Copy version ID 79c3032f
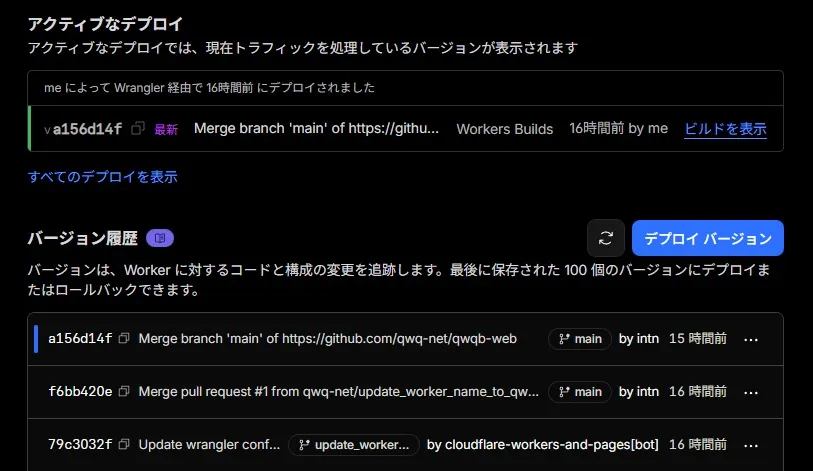This screenshot has height=471, width=813. coord(125,444)
